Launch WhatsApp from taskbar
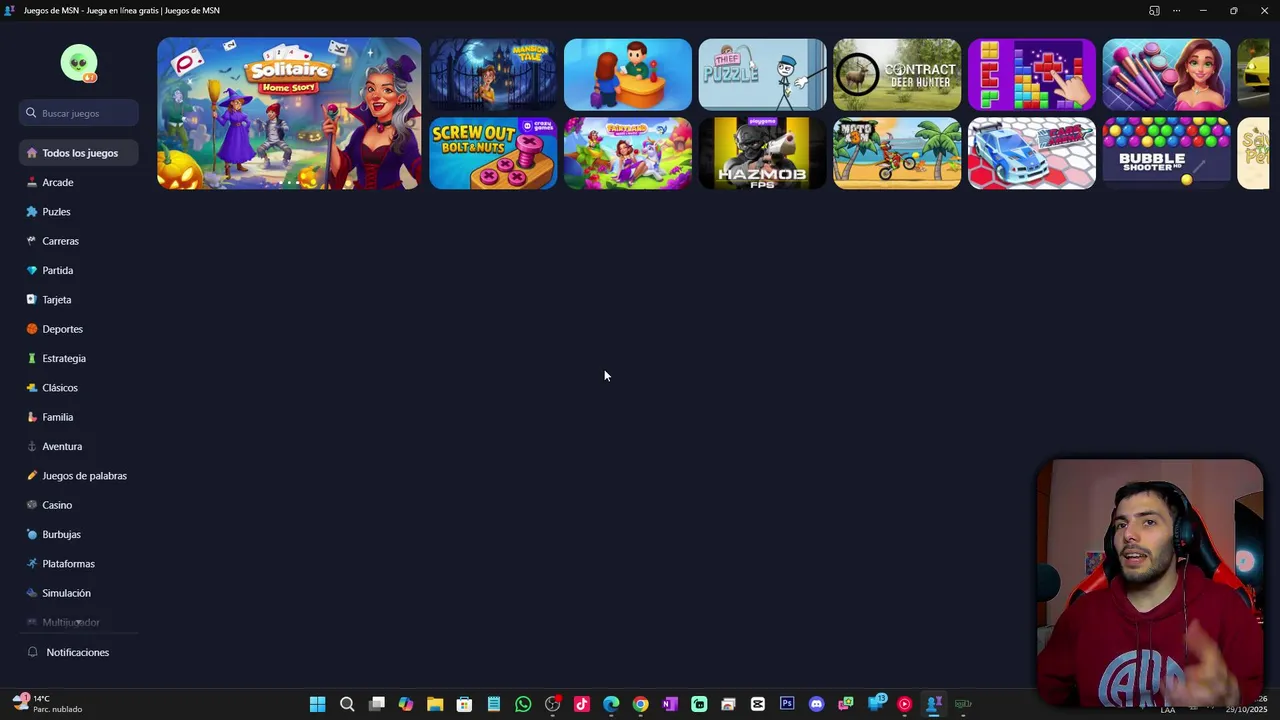 pyautogui.click(x=523, y=704)
